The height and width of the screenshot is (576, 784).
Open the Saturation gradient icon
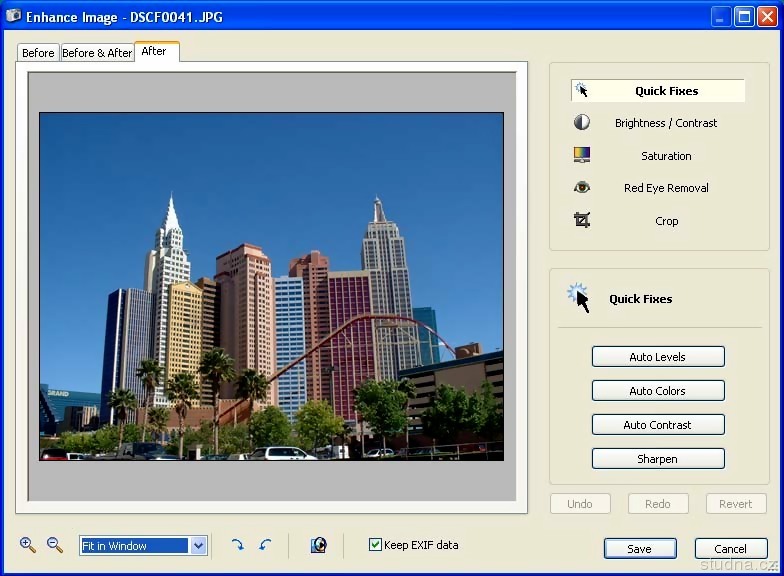(581, 156)
